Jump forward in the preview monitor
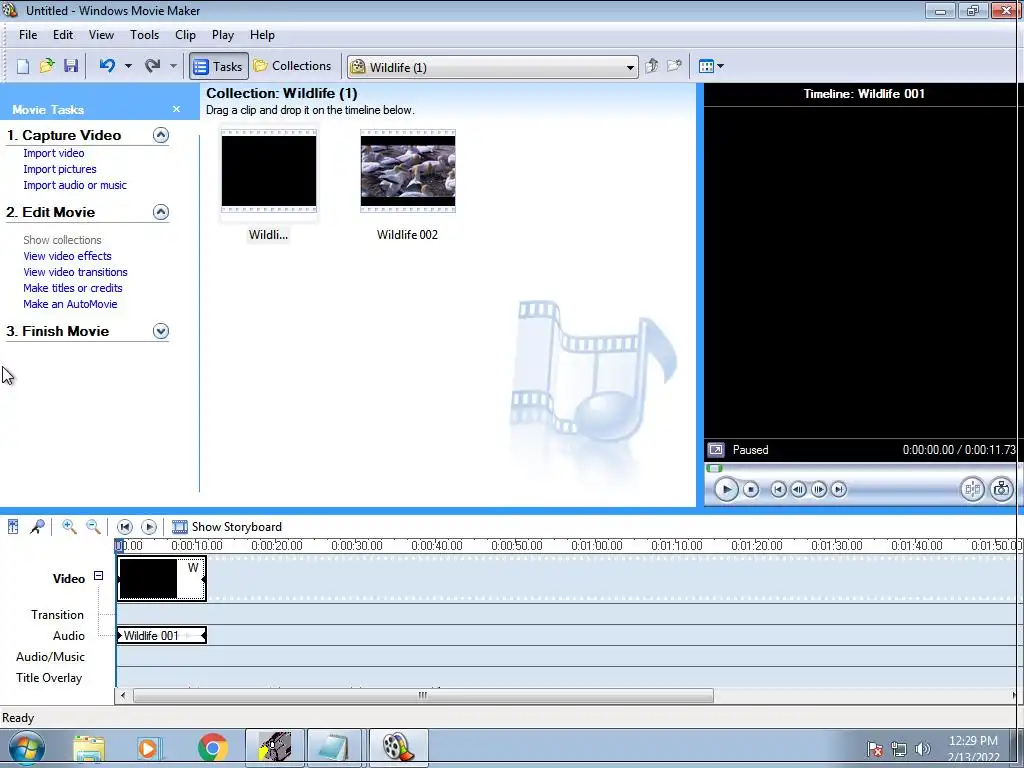 click(x=839, y=489)
